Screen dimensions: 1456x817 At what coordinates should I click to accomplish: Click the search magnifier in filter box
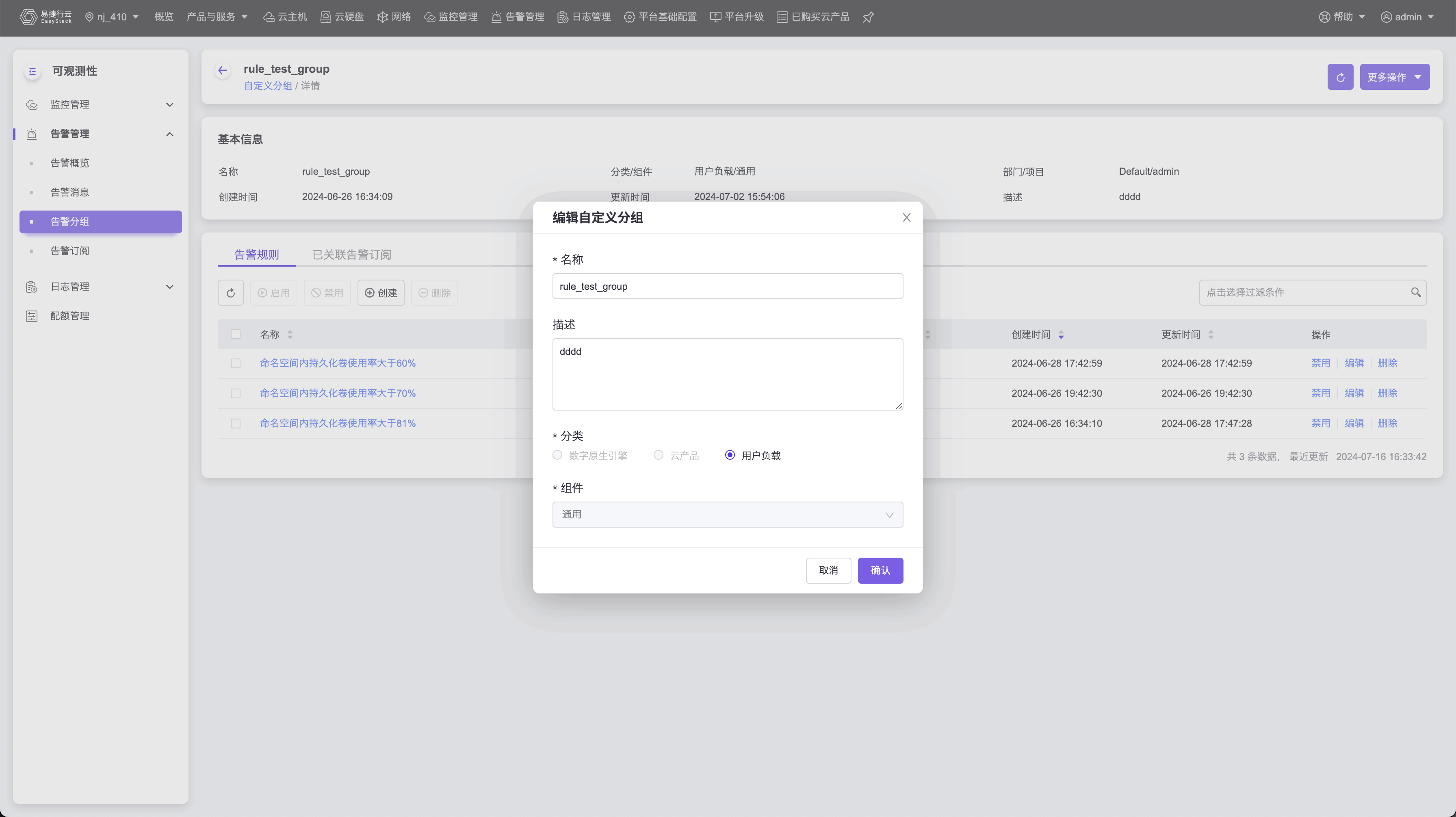coord(1415,292)
